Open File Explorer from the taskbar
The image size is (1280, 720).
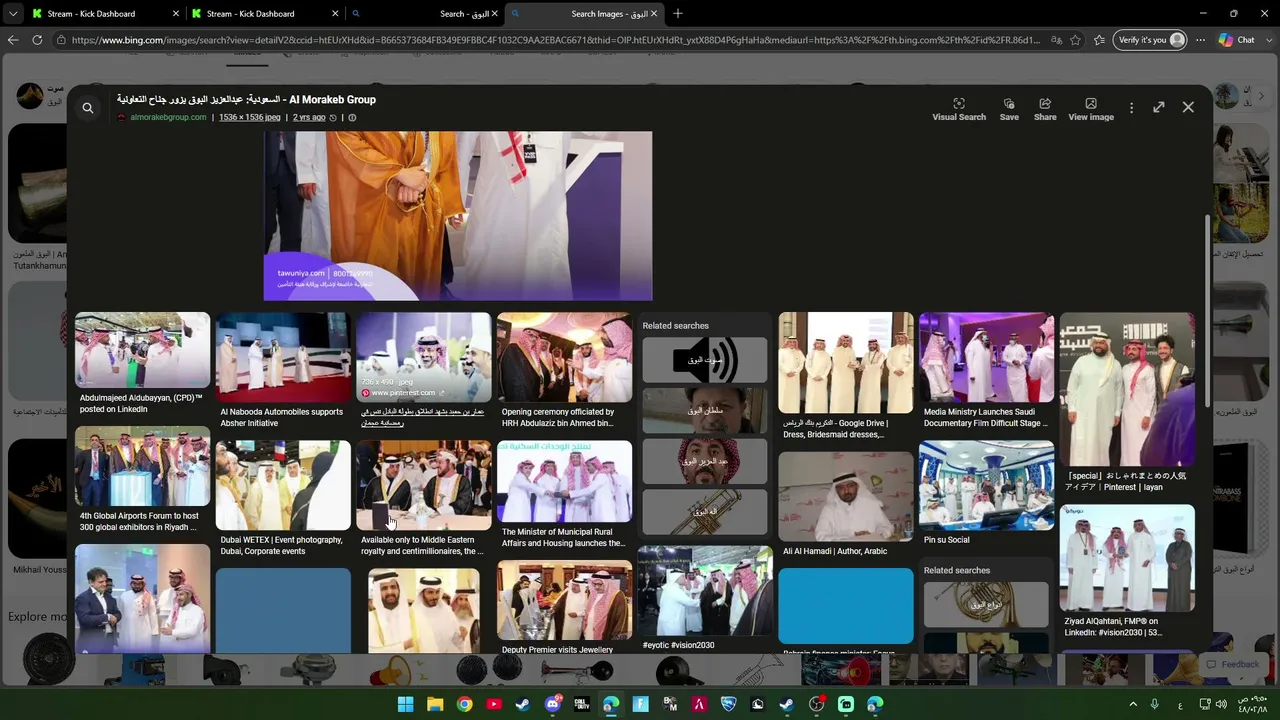click(435, 704)
